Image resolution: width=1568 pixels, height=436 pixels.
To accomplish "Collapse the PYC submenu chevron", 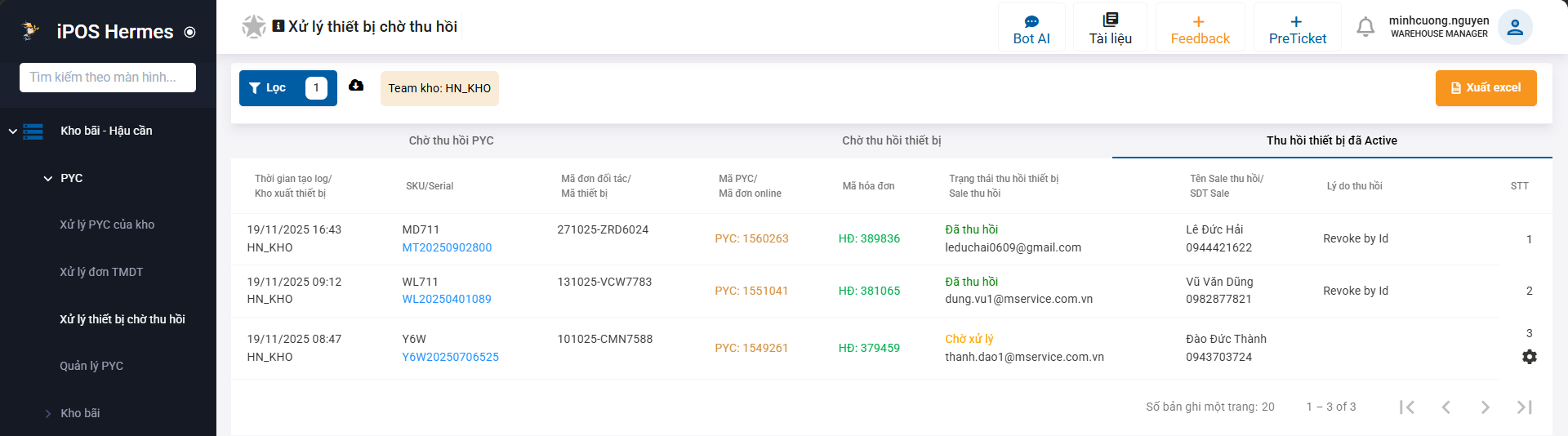I will point(48,178).
